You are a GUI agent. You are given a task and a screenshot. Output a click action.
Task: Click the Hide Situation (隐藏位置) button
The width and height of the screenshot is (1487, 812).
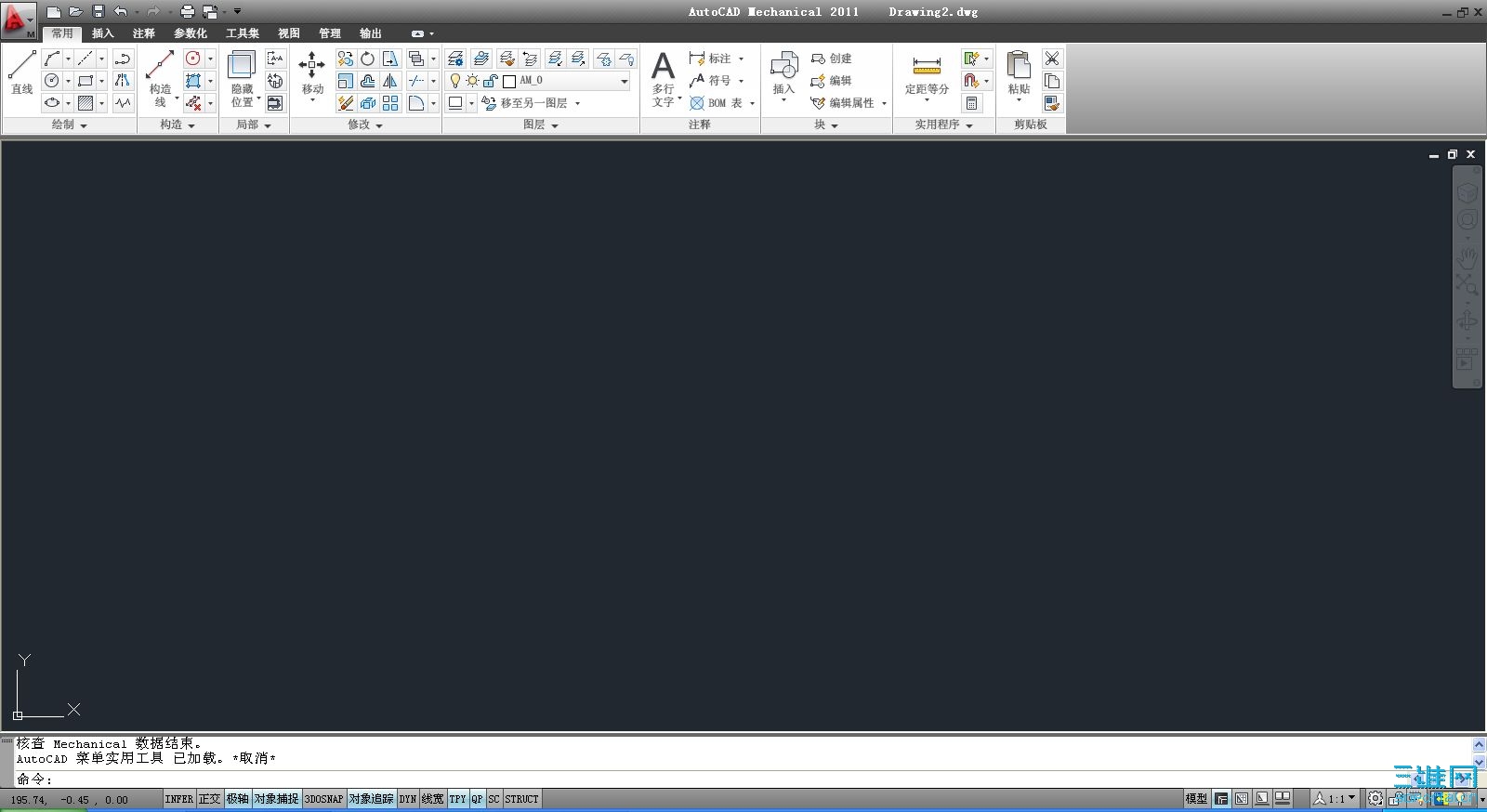point(242,78)
